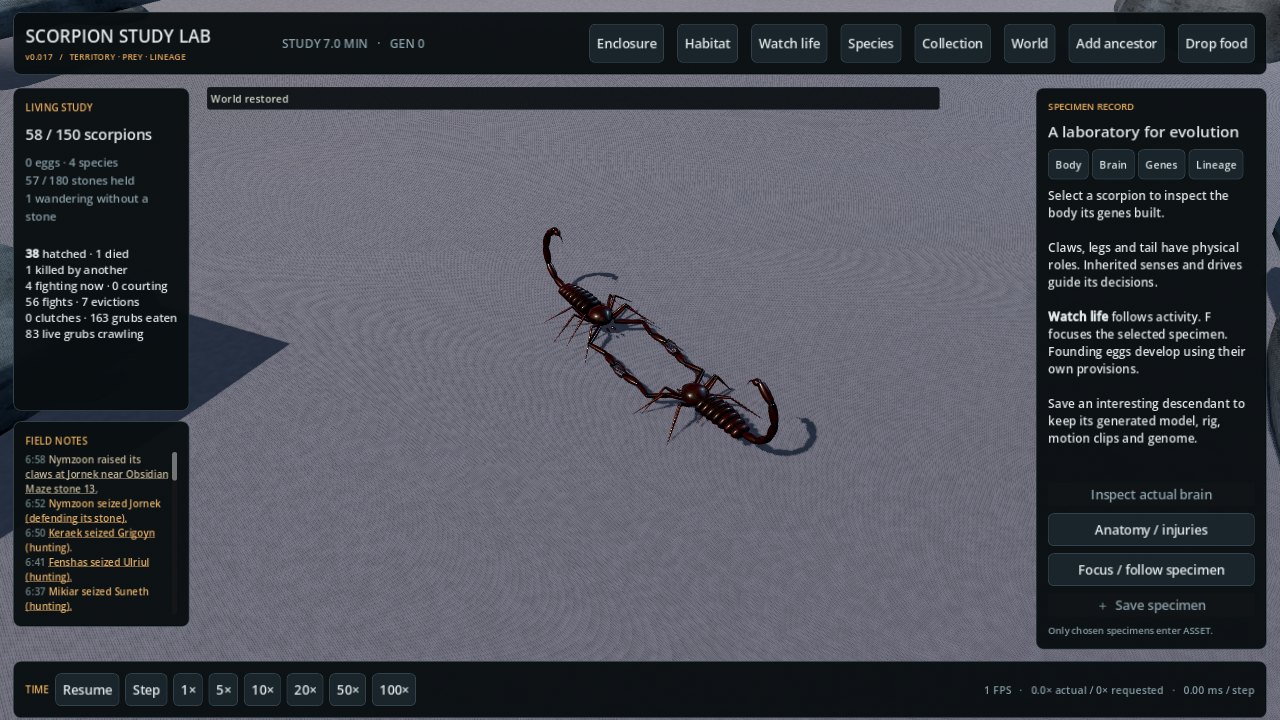Switch to the Body tab
Image resolution: width=1280 pixels, height=720 pixels.
(x=1068, y=165)
